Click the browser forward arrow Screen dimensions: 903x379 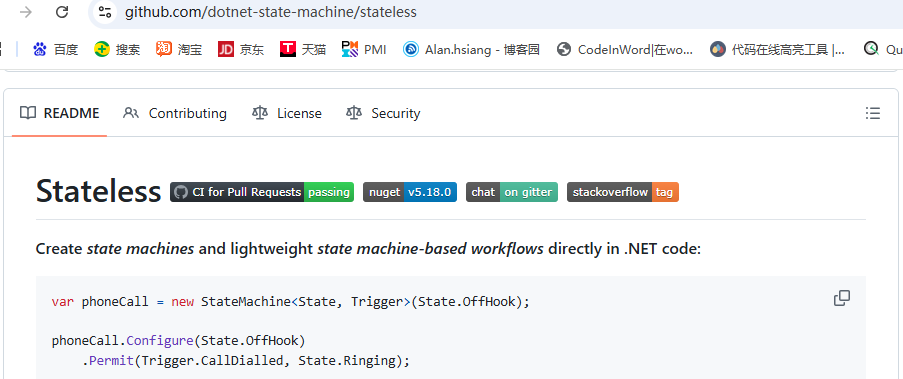25,12
